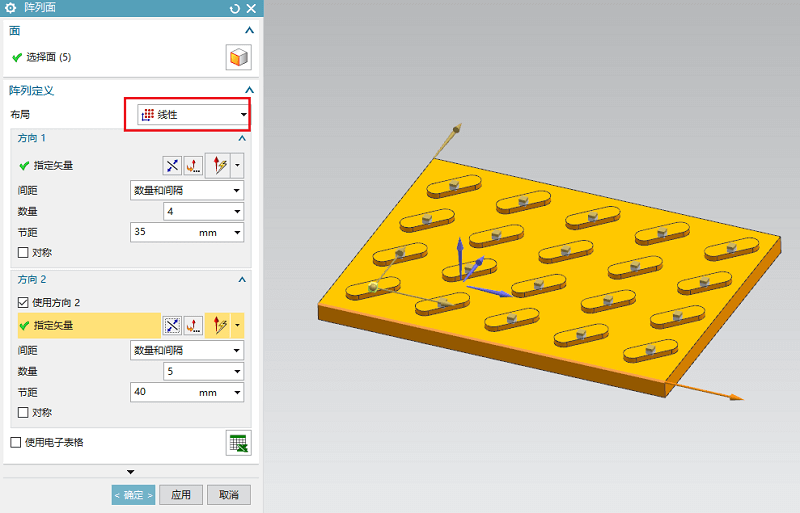Image resolution: width=800 pixels, height=513 pixels.
Task: Click the select-face cube icon
Action: point(238,57)
